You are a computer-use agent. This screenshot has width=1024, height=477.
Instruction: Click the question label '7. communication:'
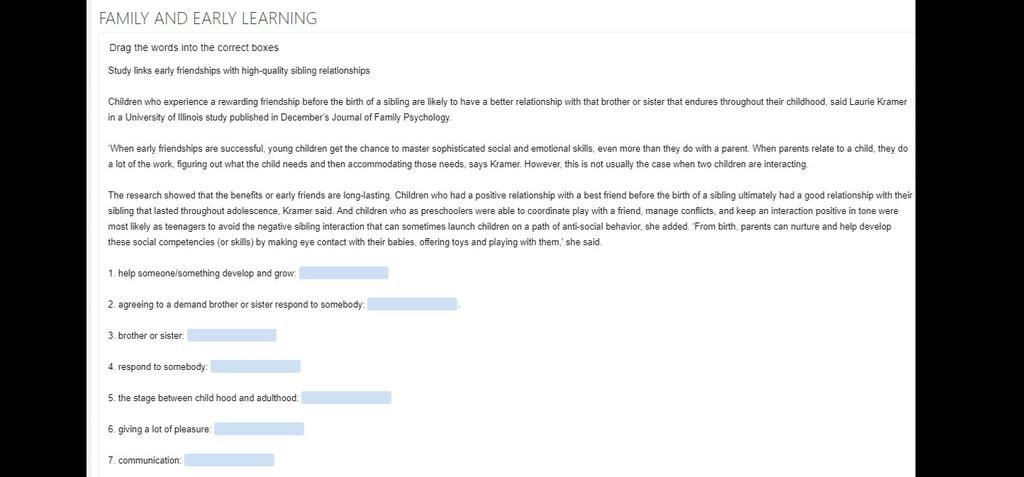[145, 461]
